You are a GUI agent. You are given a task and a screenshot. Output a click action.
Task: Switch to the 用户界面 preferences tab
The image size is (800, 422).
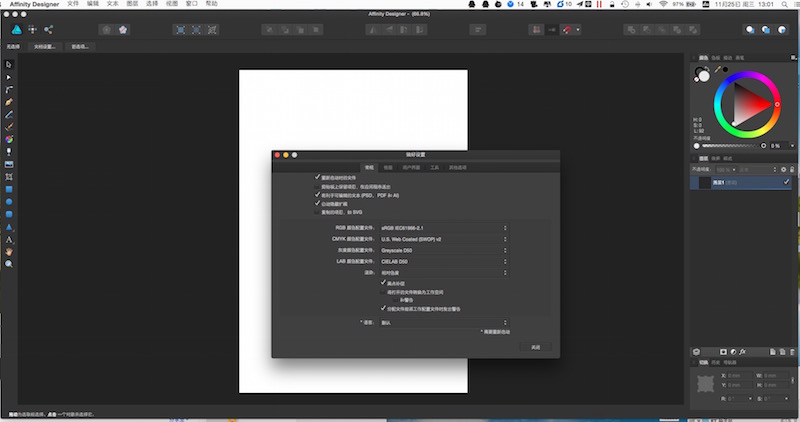410,167
